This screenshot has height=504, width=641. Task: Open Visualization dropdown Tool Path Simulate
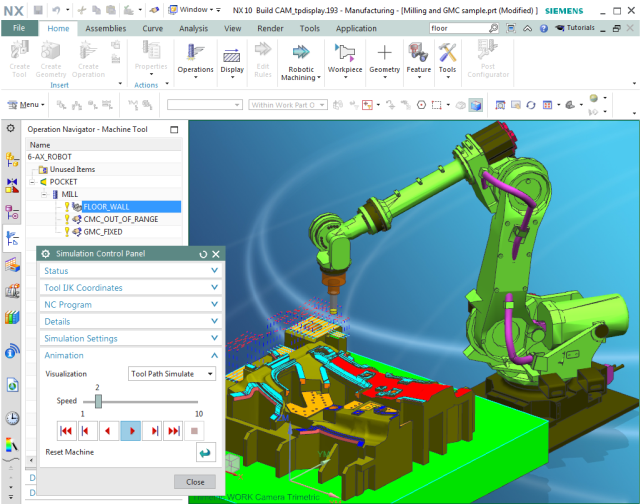[172, 374]
